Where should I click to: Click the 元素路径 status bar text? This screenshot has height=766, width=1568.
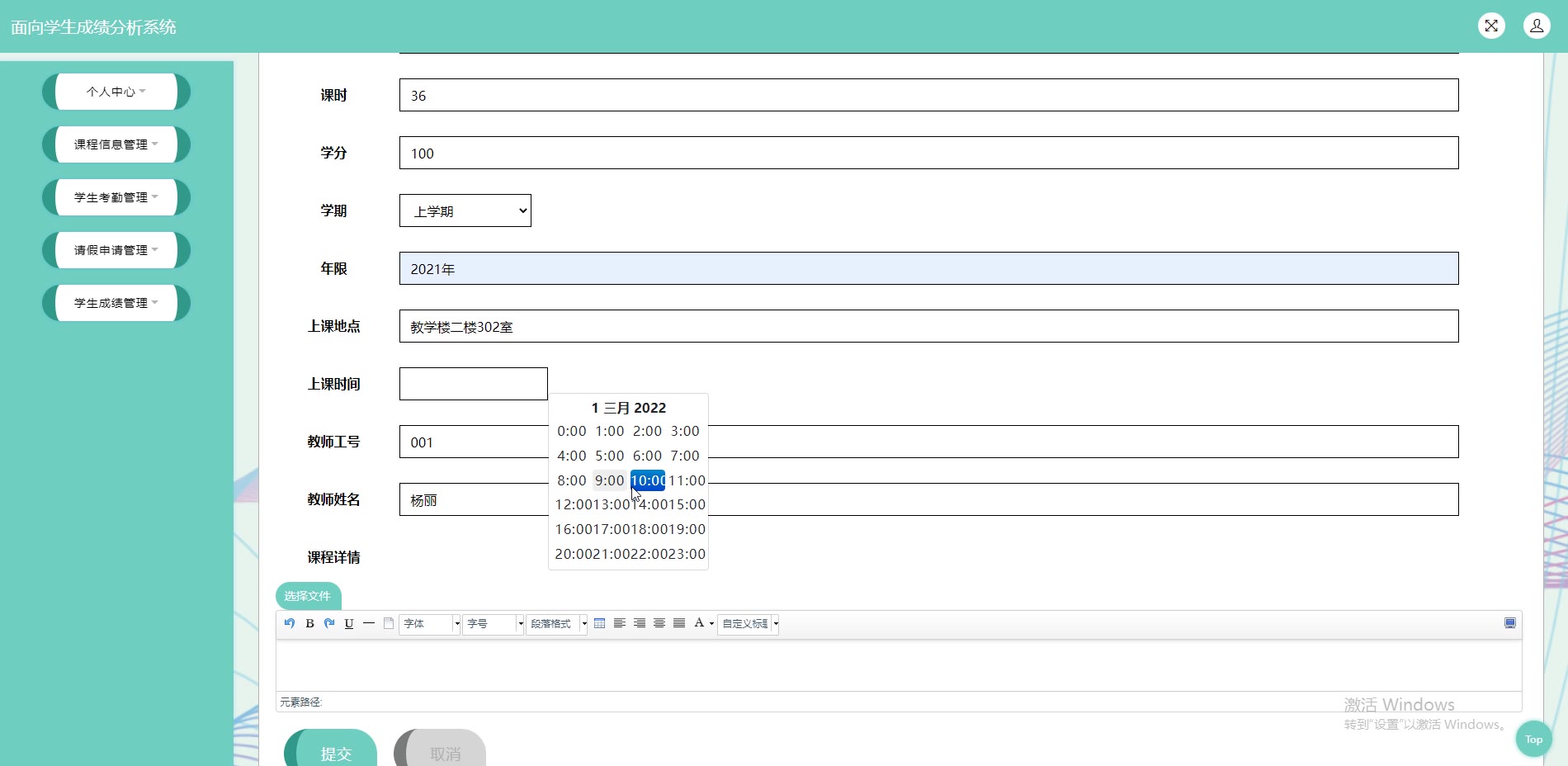coord(300,702)
